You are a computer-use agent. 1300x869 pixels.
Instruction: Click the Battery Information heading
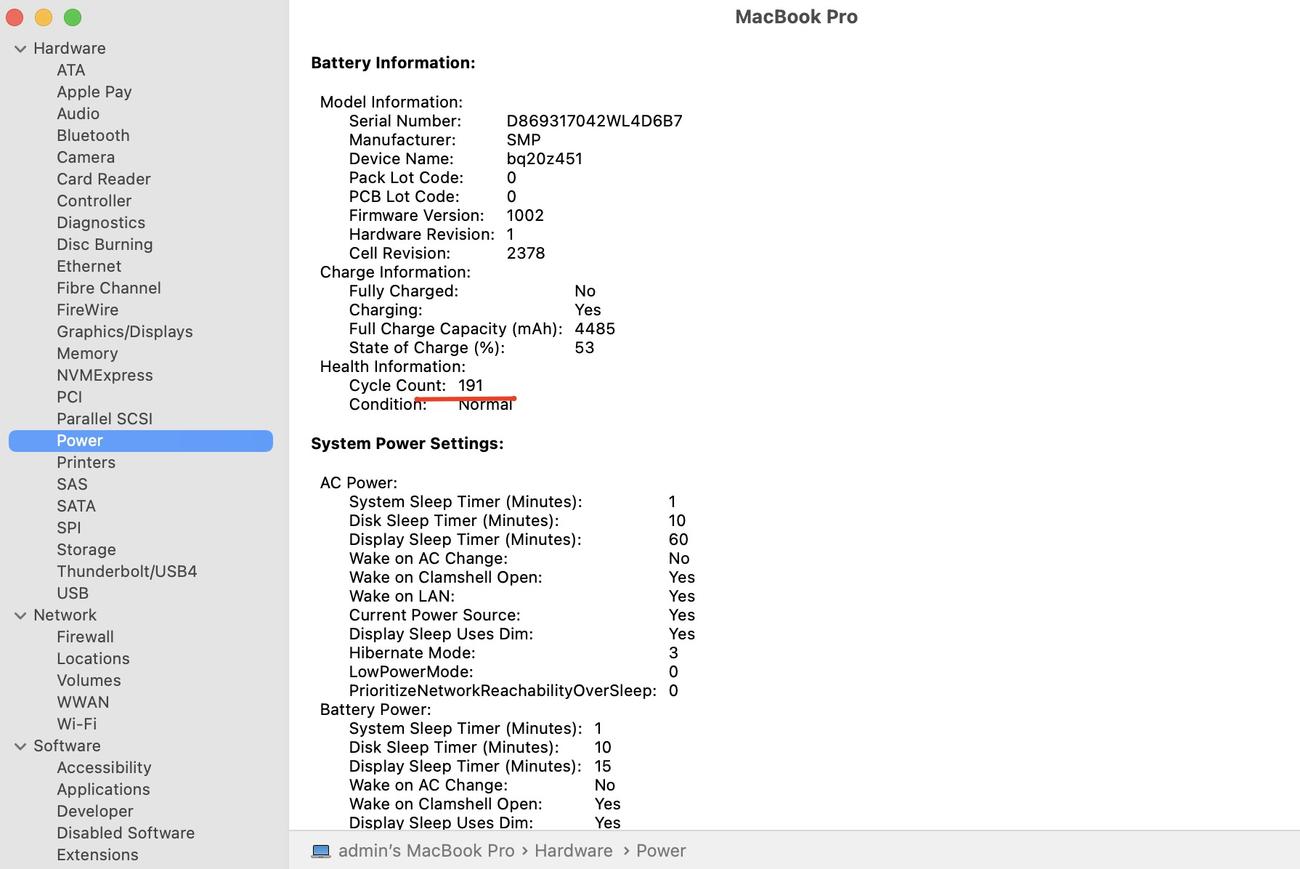(393, 63)
